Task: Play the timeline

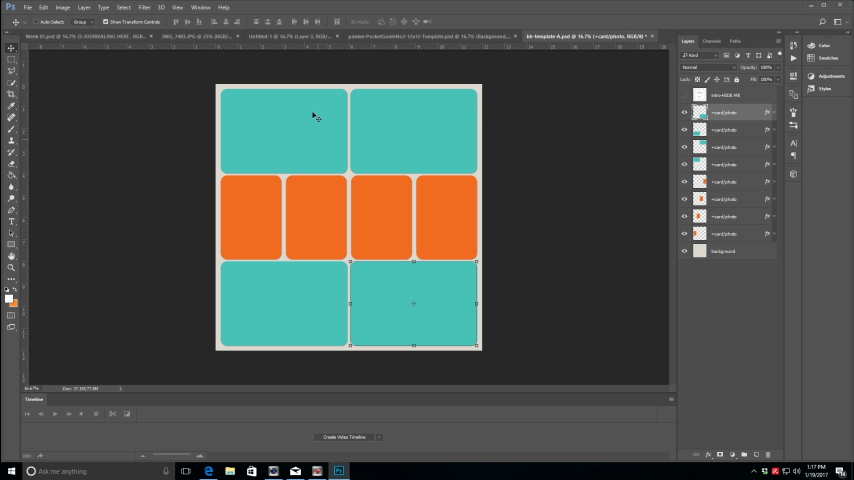Action: [x=55, y=414]
